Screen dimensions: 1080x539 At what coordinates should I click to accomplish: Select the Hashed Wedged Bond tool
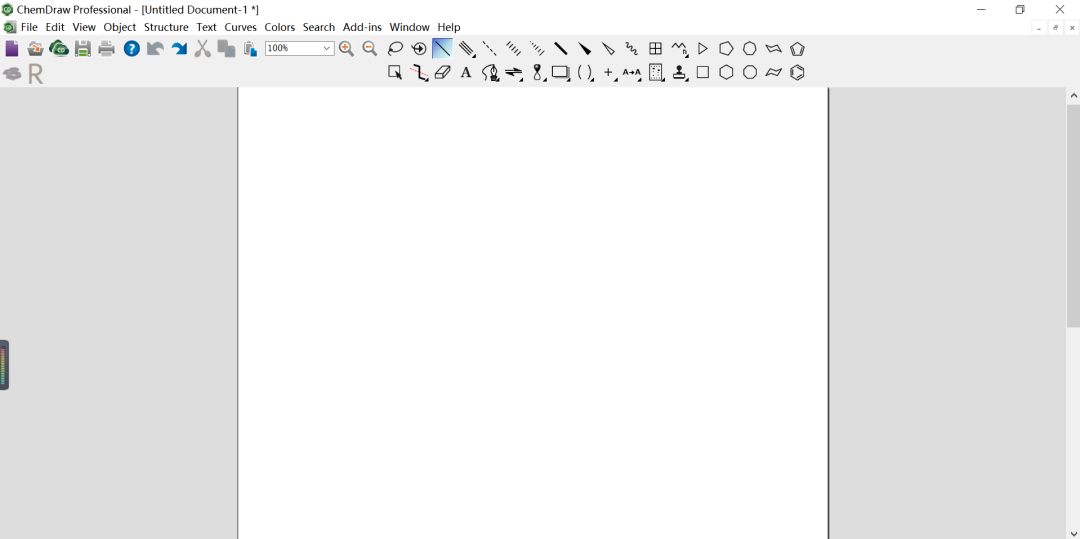tap(537, 48)
